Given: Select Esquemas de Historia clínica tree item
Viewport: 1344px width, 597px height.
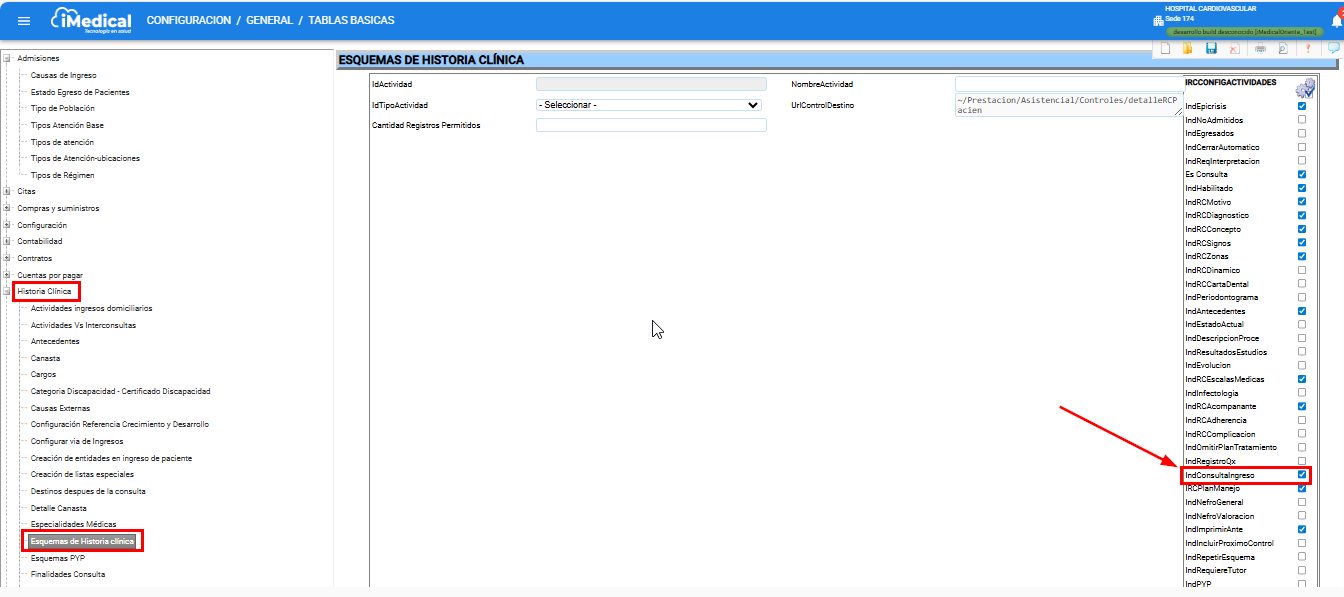Looking at the screenshot, I should click(x=82, y=541).
